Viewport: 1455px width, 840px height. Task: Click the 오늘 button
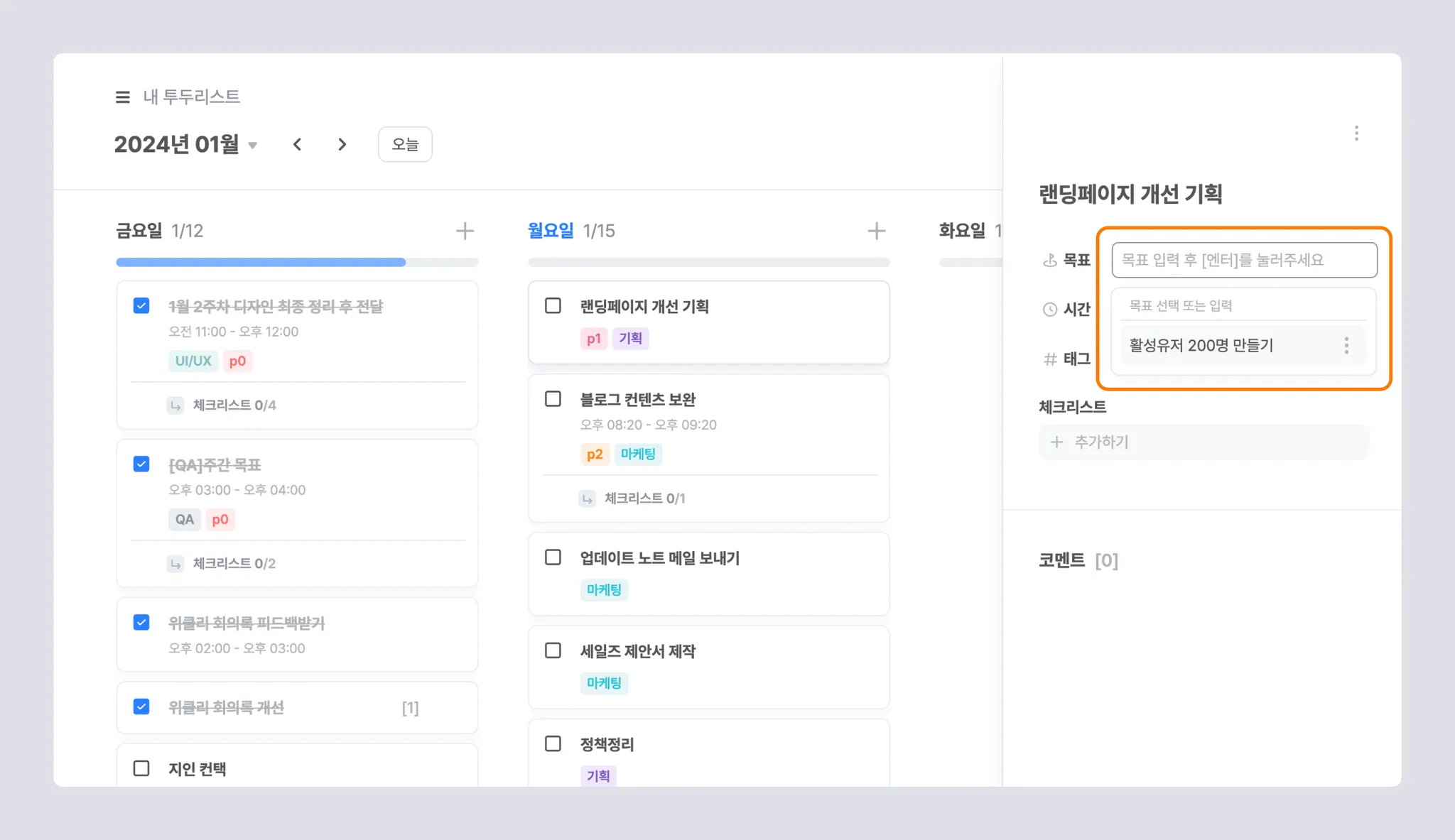405,145
